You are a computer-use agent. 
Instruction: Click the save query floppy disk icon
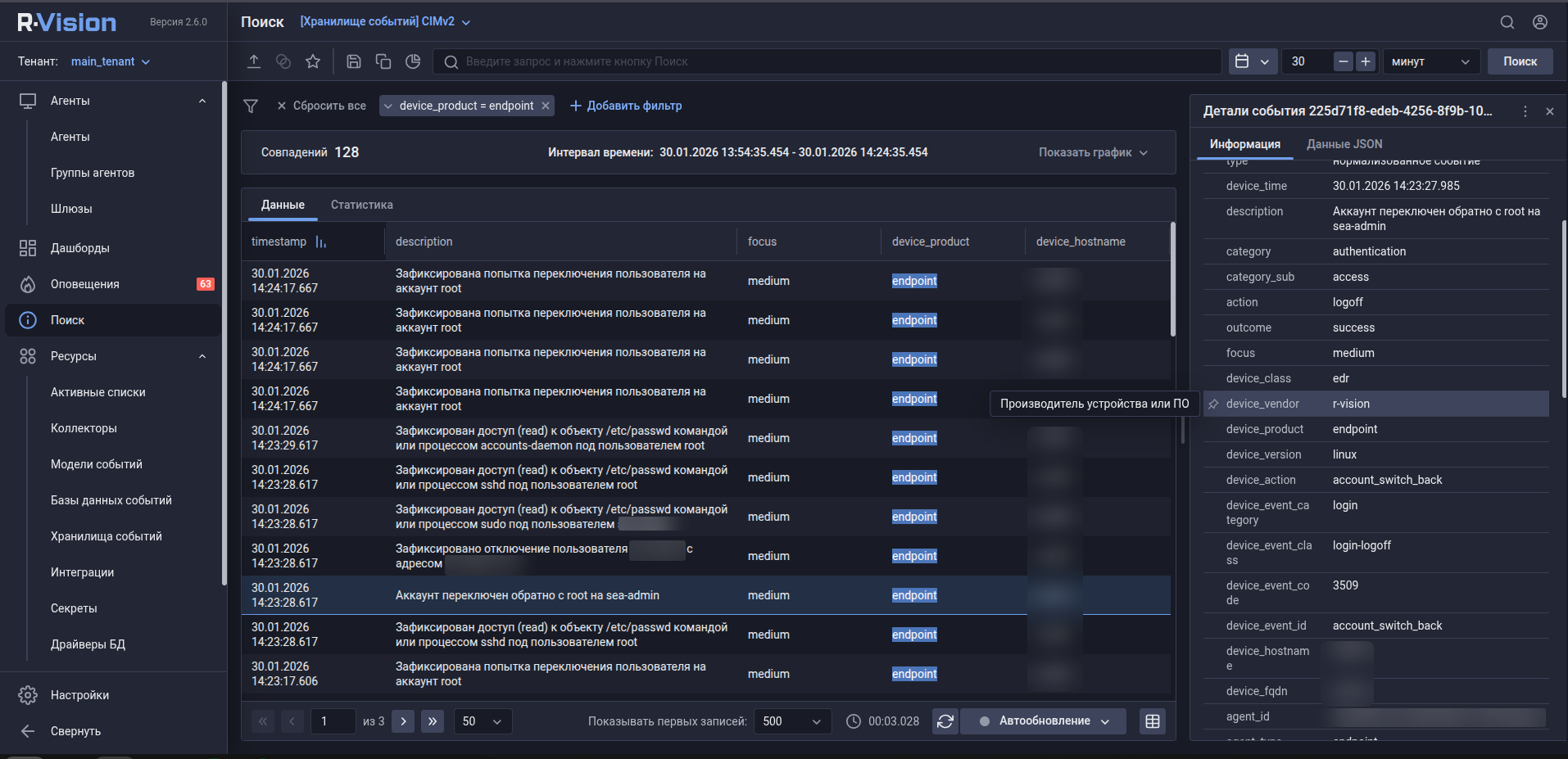coord(354,61)
